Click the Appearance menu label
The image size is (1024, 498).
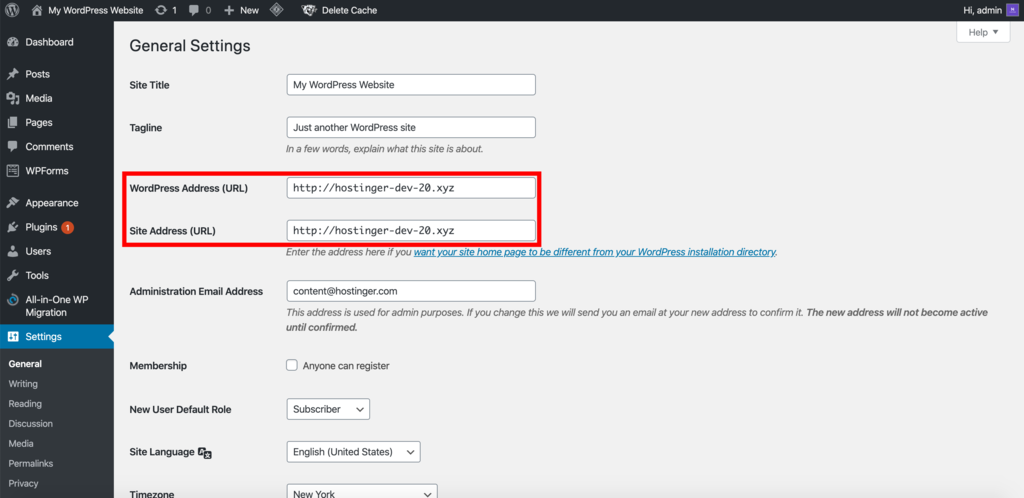(x=52, y=203)
